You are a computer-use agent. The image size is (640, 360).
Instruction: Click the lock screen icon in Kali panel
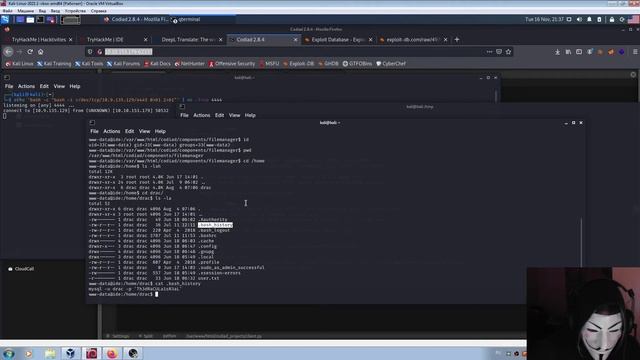point(612,20)
